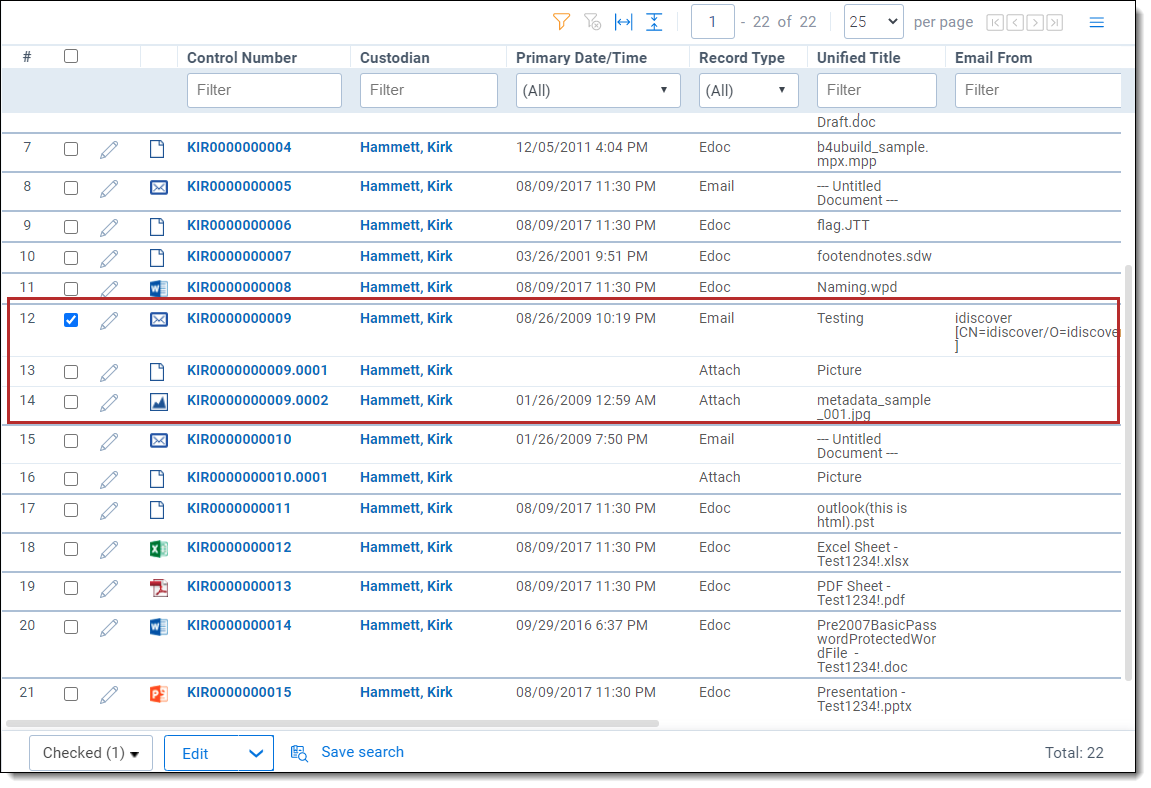
Task: Uncheck the checkbox for row 12
Action: point(71,320)
